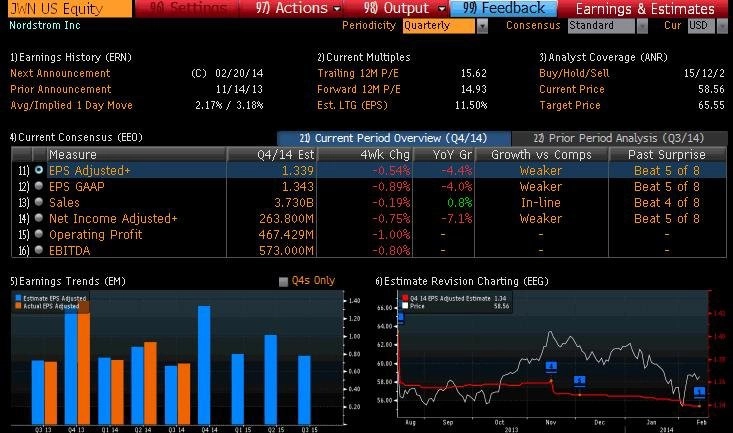Click Avg/Implied 1 Day Move value
Viewport: 733px width, 433px height.
[x=229, y=105]
